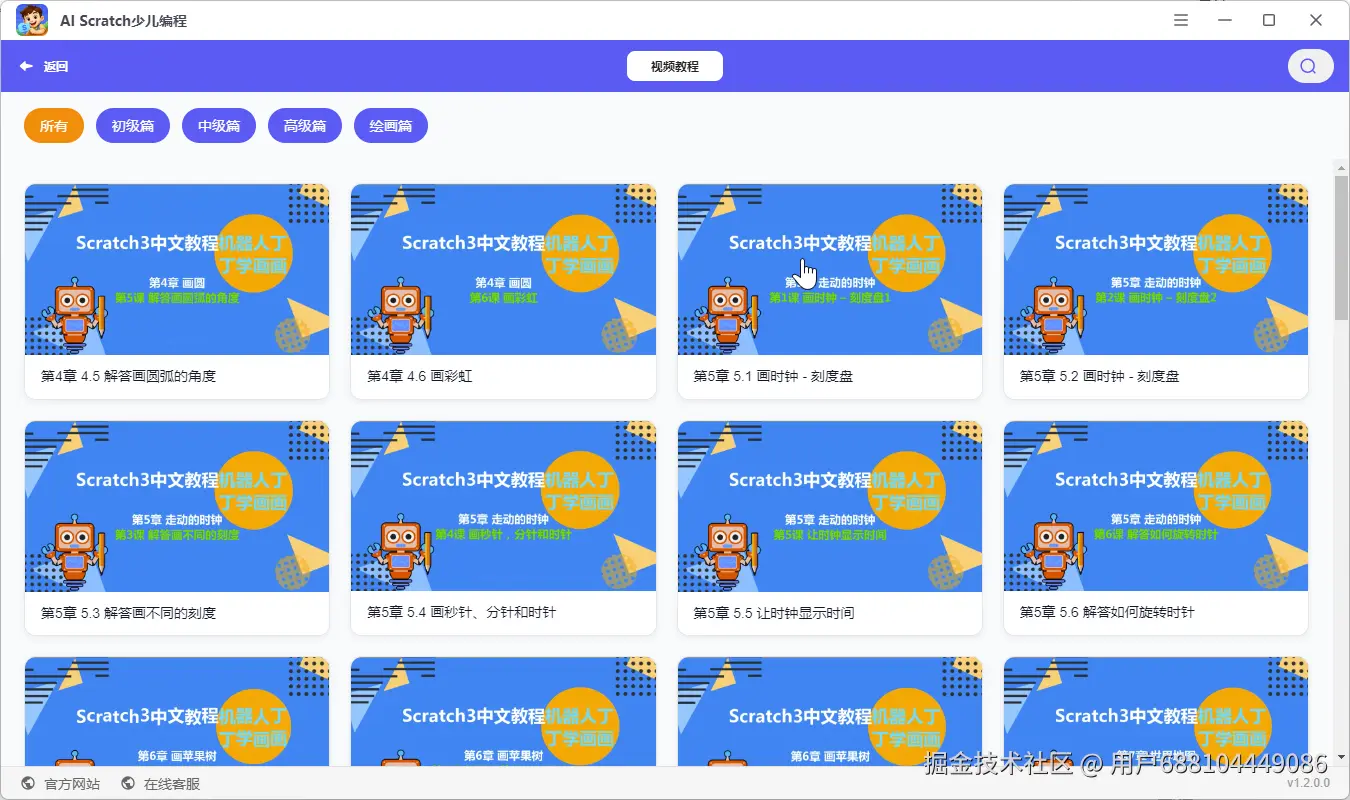1350x800 pixels.
Task: Click globe icon beside 官方网站
Action: [28, 784]
